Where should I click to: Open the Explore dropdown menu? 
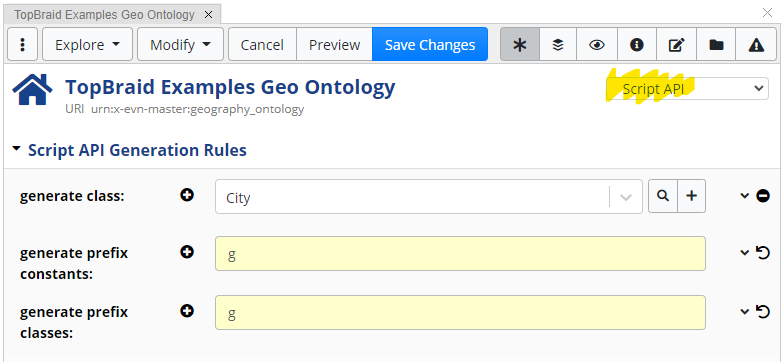click(88, 44)
